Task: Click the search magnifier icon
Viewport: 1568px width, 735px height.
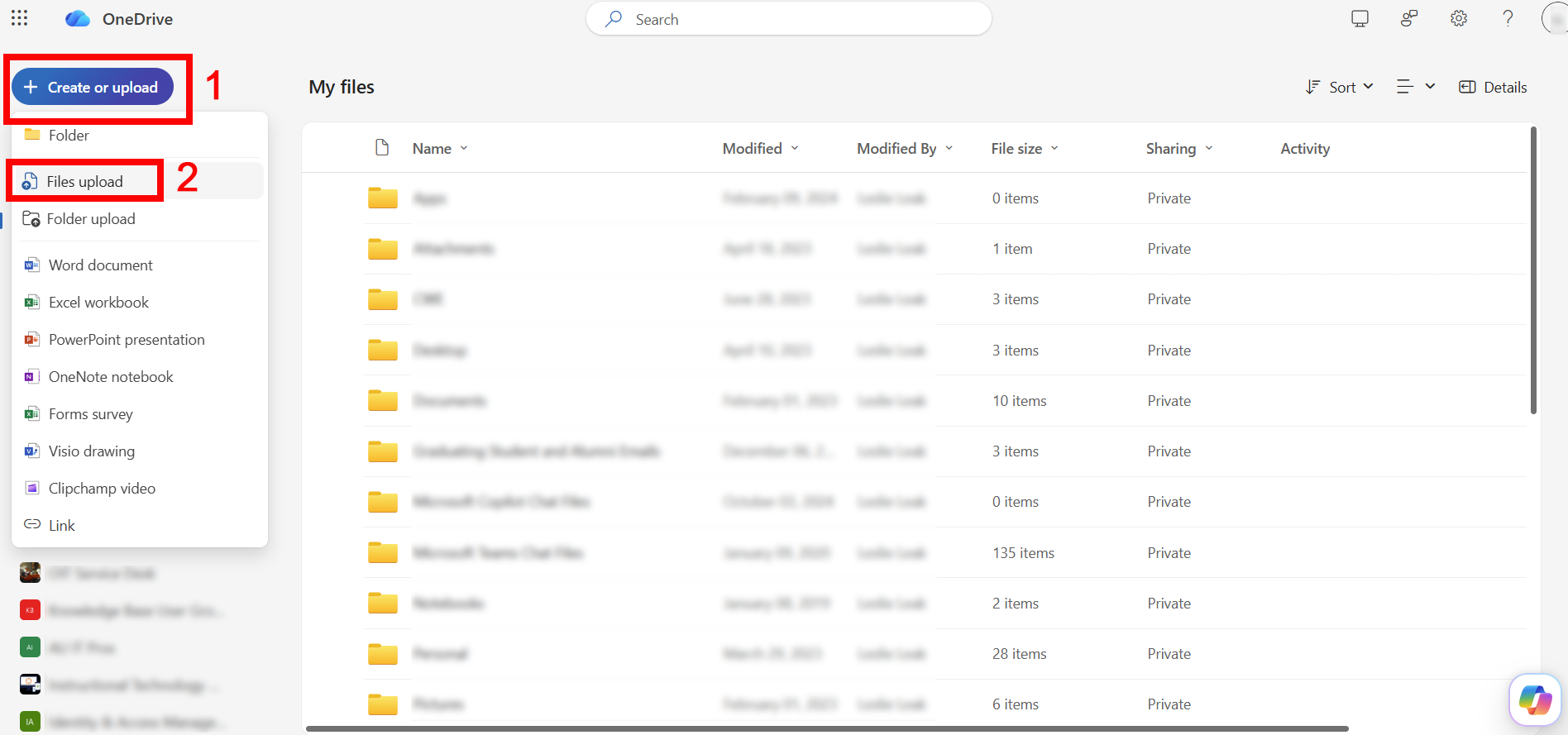Action: point(614,19)
